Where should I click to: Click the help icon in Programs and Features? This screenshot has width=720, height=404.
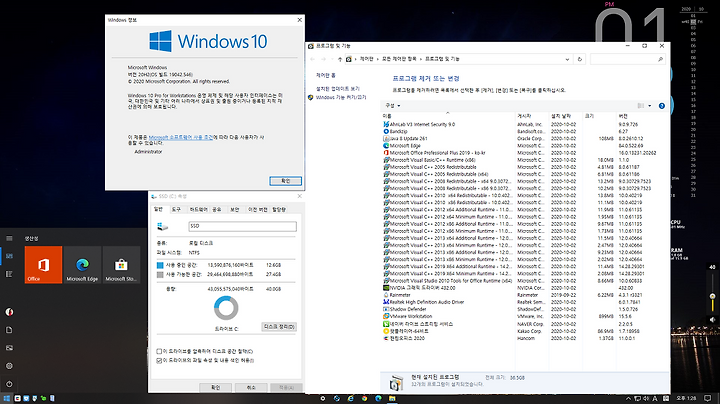[662, 106]
